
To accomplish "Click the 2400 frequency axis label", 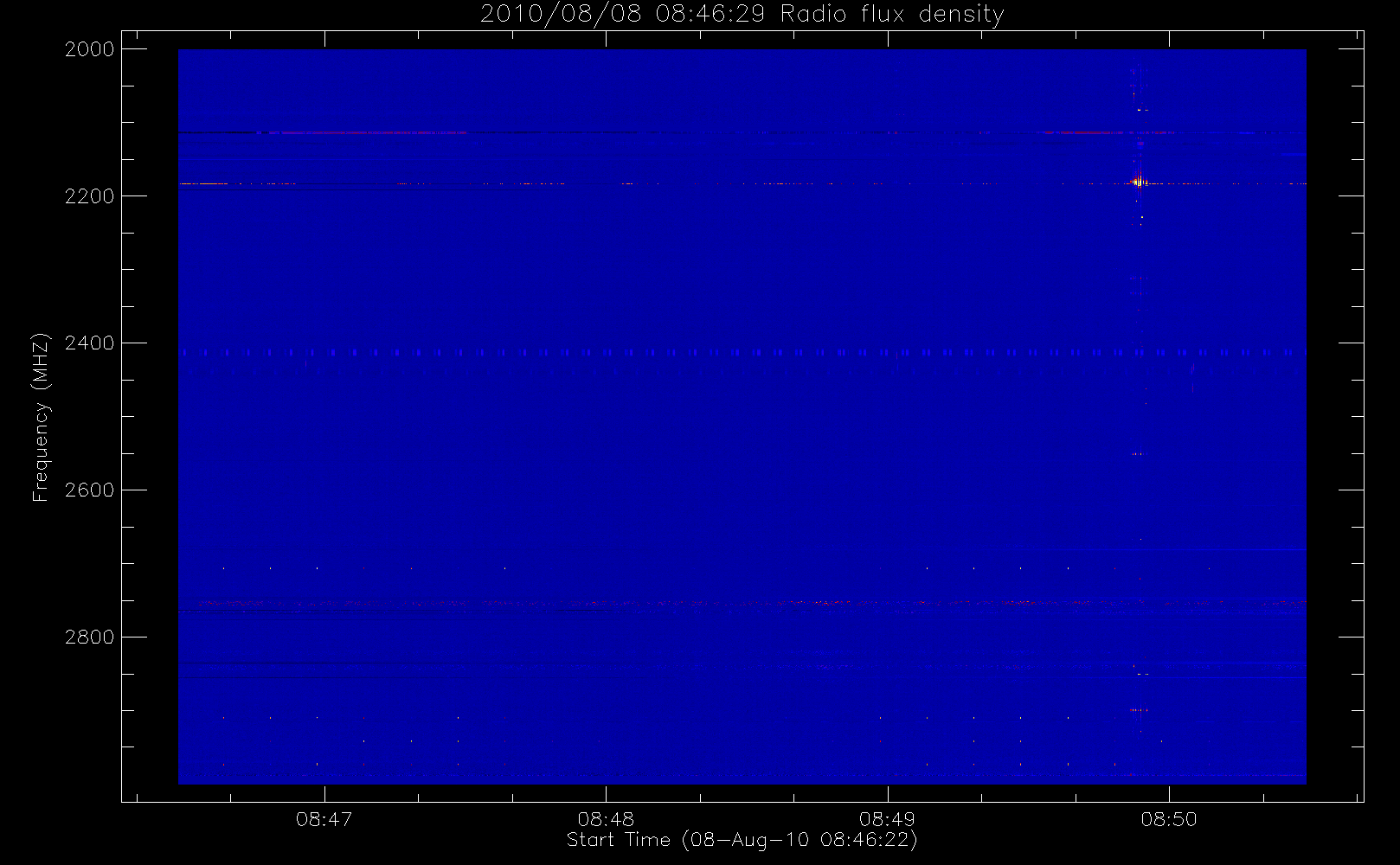I will click(90, 343).
